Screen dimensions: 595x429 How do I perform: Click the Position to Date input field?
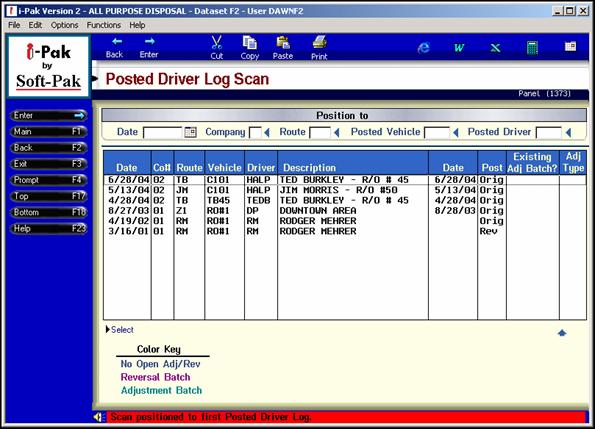pyautogui.click(x=163, y=132)
